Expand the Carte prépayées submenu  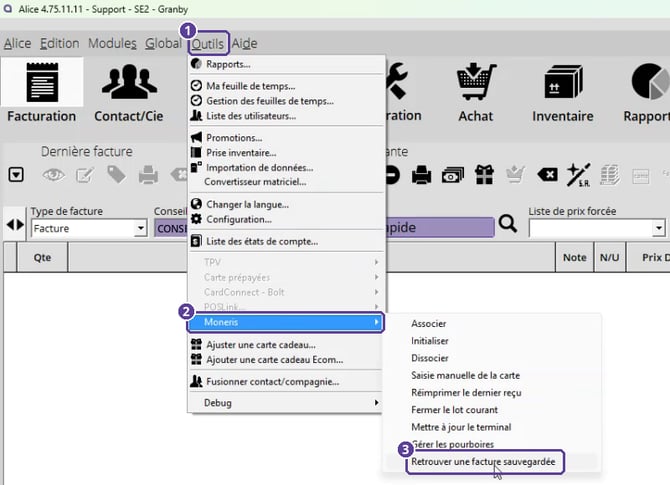coord(286,277)
